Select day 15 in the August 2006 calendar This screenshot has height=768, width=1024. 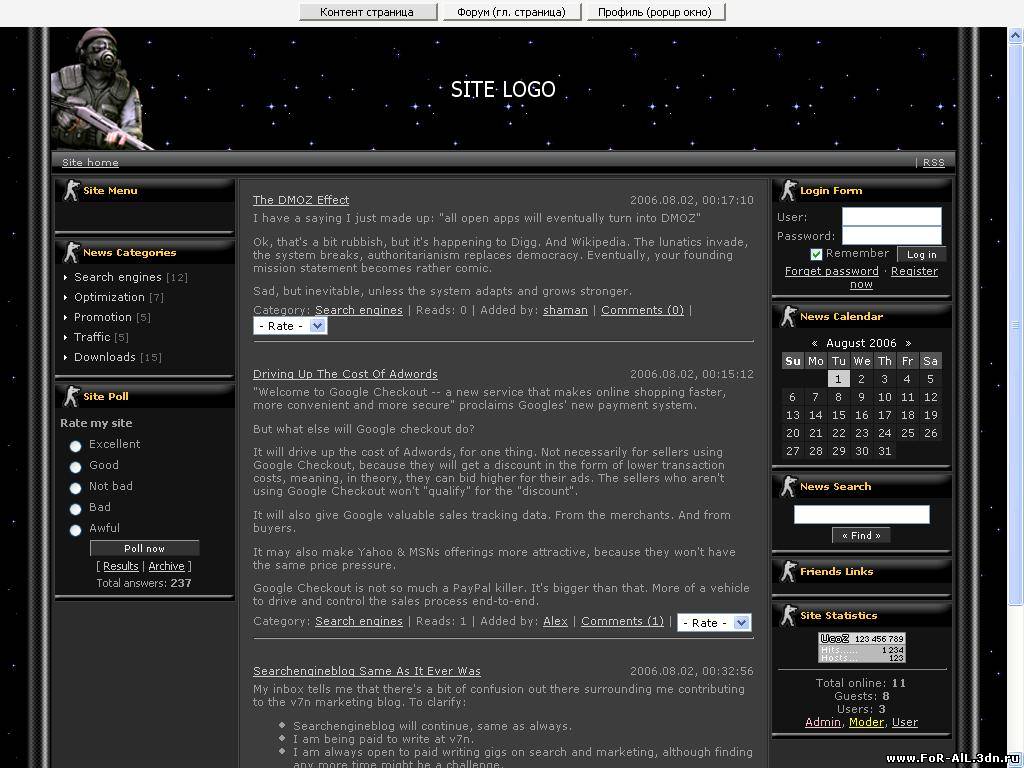pos(839,415)
